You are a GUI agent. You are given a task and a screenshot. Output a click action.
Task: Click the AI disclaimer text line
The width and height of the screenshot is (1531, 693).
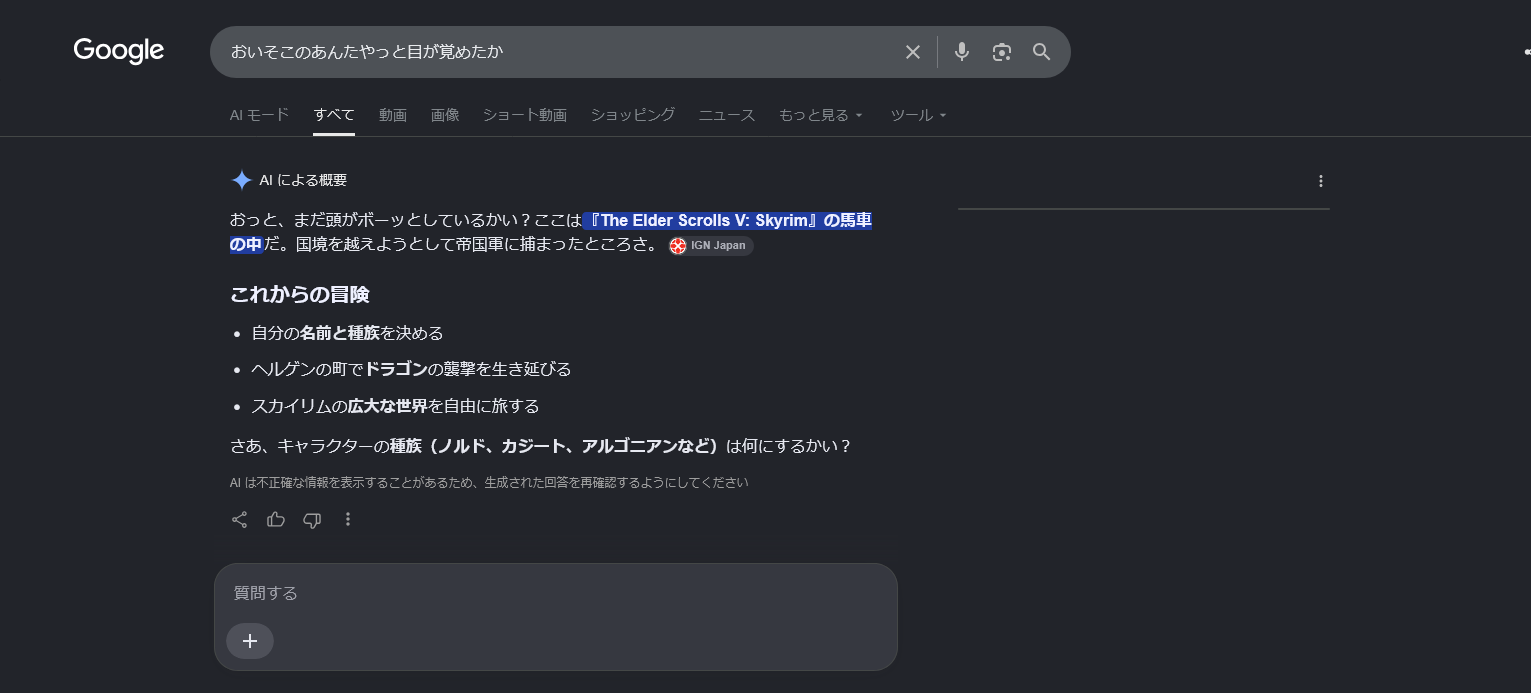(489, 482)
